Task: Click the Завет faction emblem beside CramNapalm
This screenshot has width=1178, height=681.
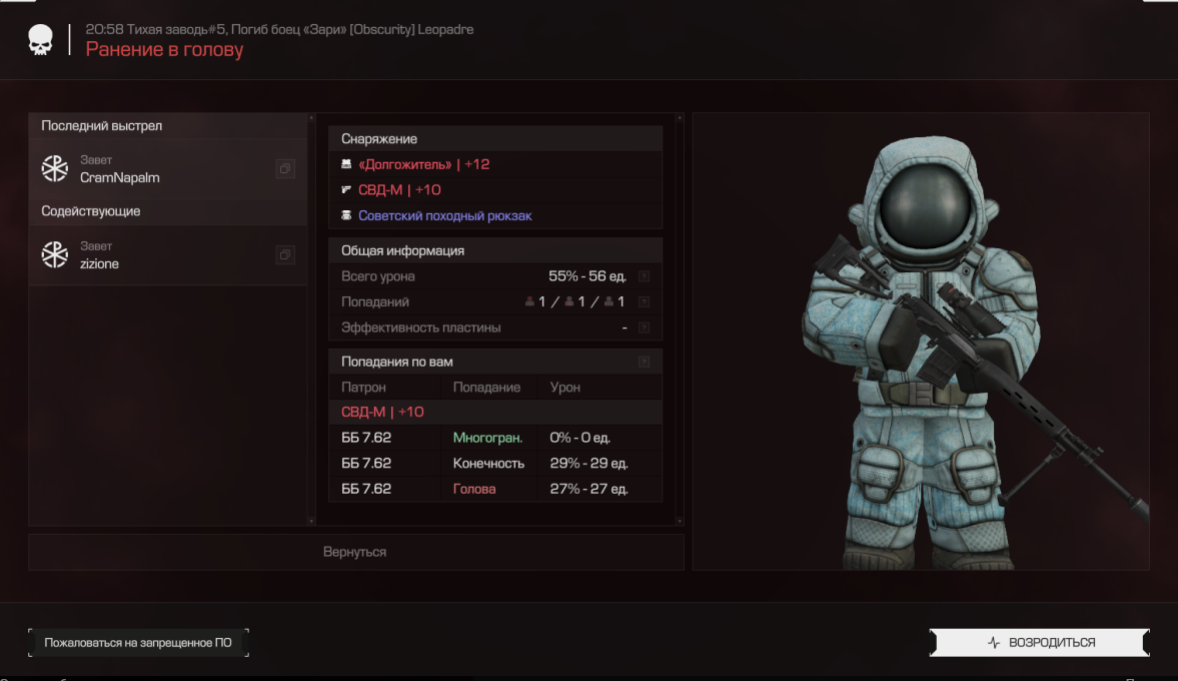Action: point(55,168)
